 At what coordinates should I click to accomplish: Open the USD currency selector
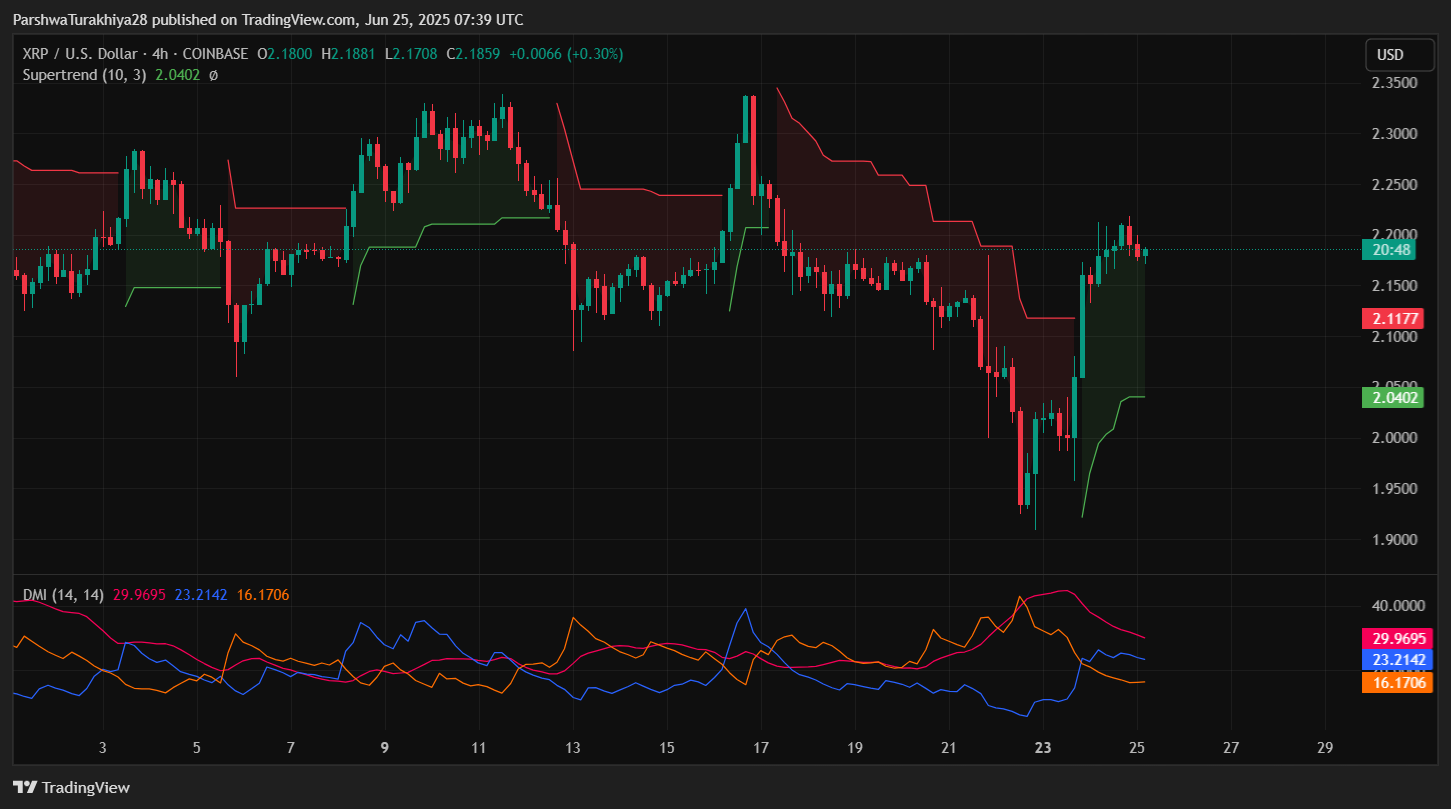pyautogui.click(x=1391, y=55)
